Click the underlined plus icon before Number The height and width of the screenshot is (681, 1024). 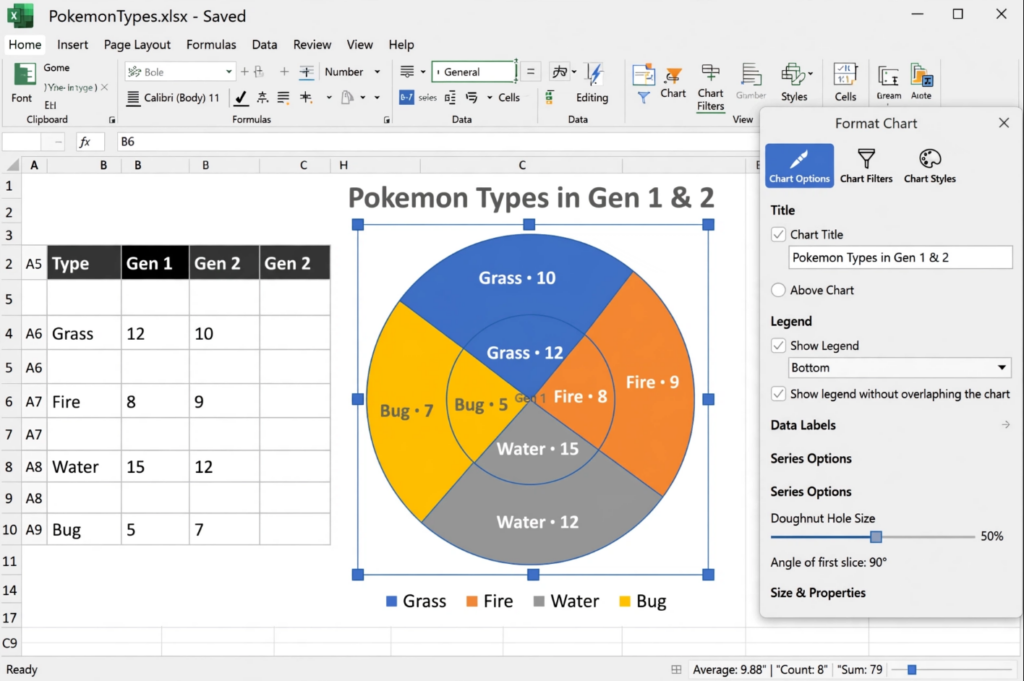[x=306, y=72]
